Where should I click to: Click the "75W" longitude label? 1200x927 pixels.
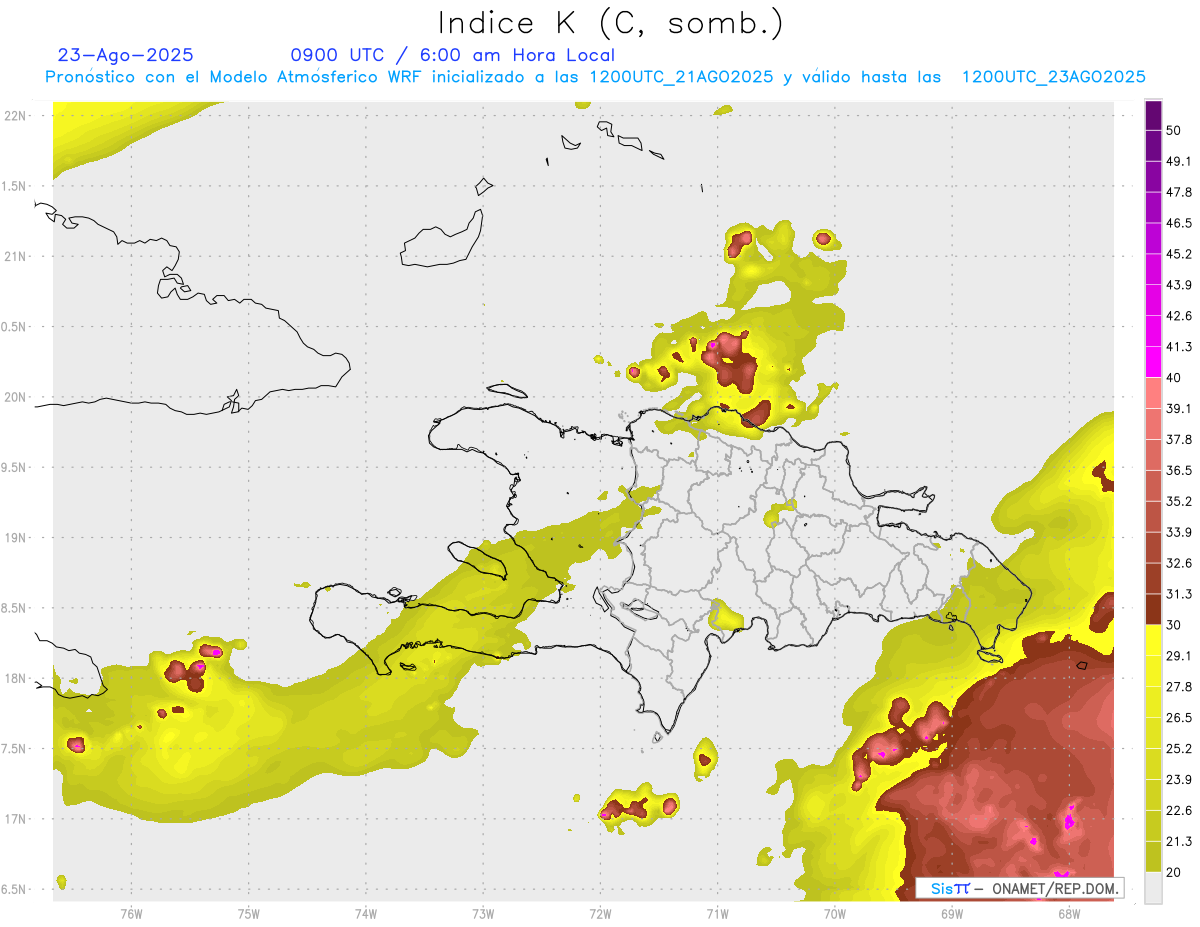(249, 914)
